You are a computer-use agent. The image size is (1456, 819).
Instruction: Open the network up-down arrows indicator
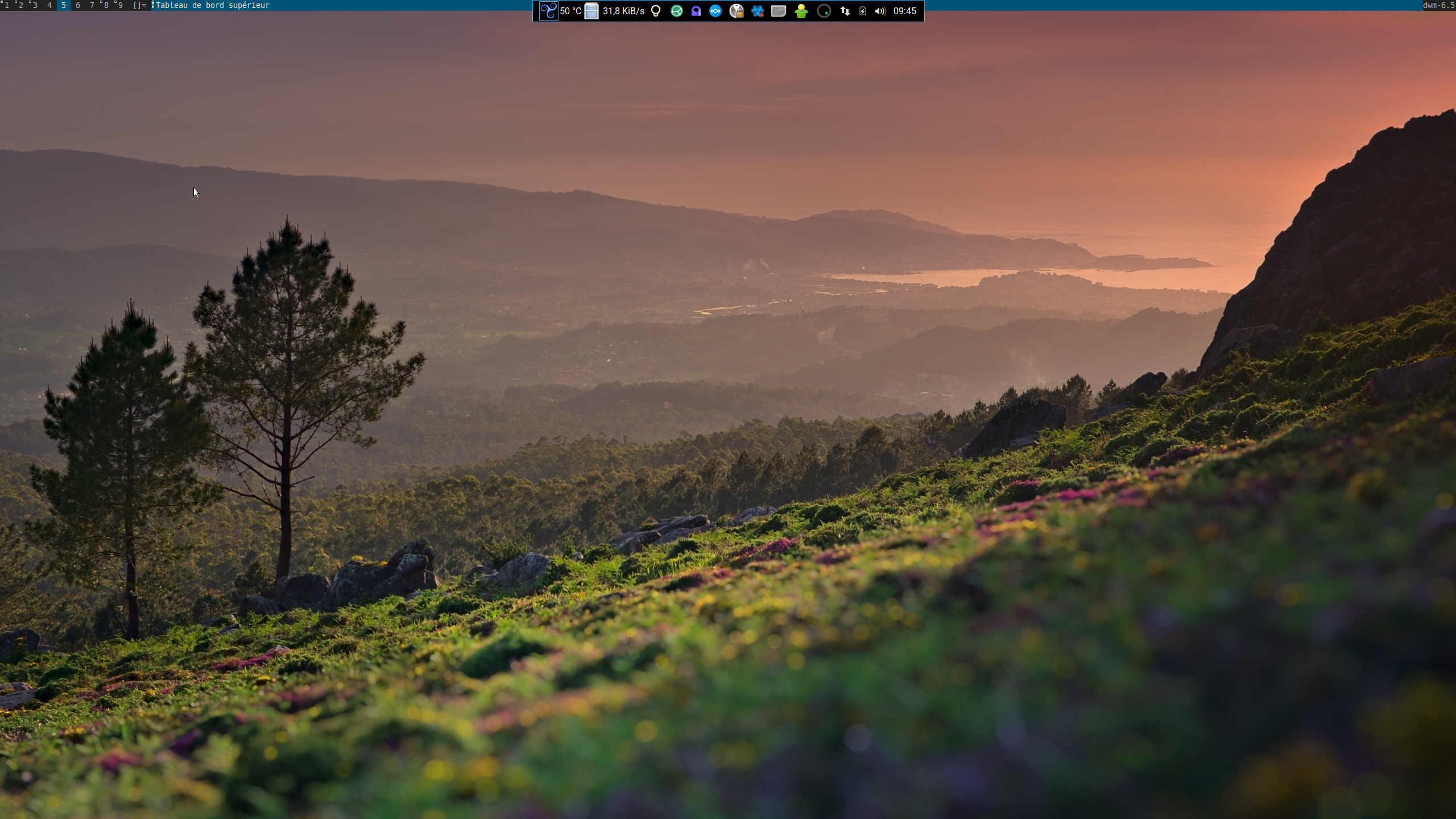845,11
